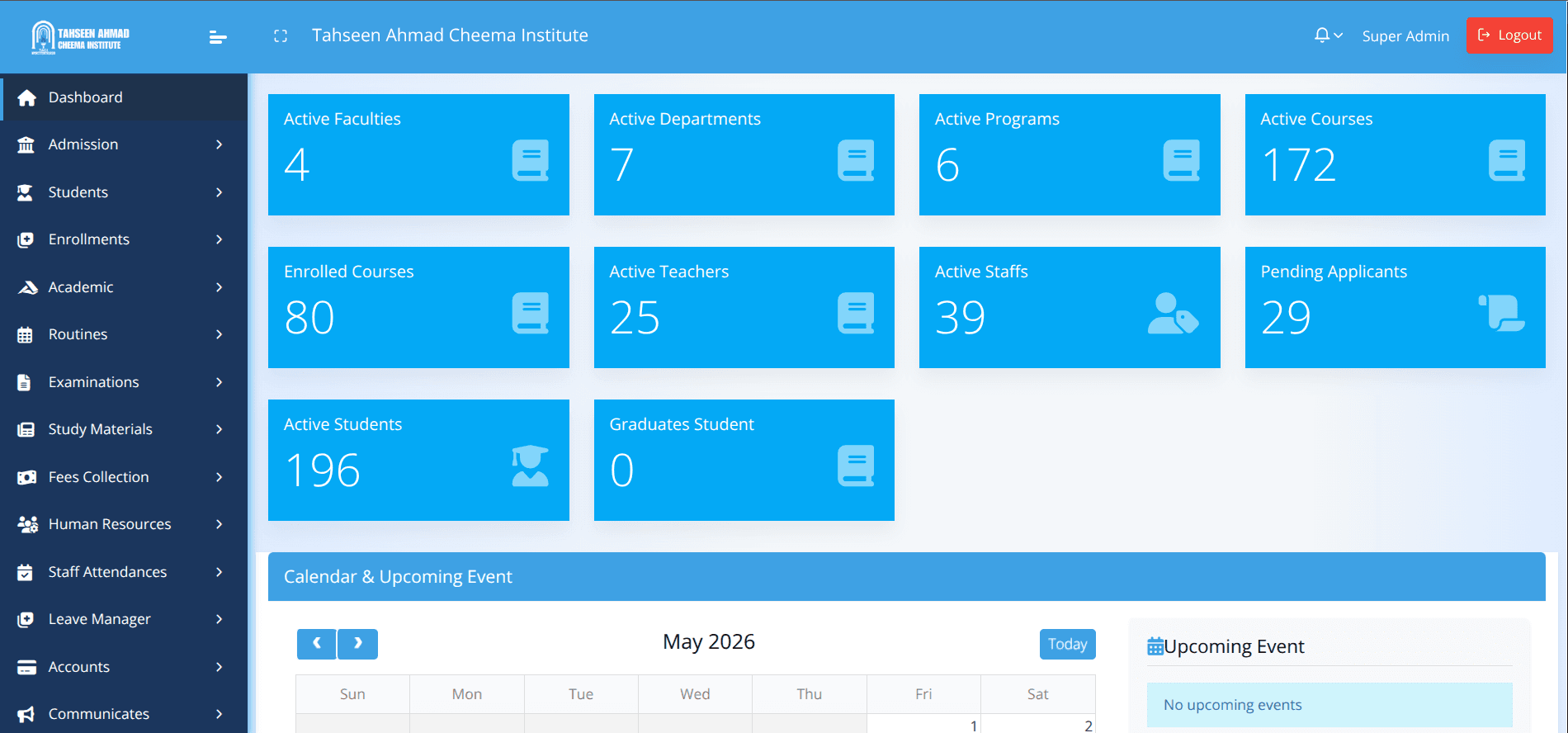Viewport: 1568px width, 733px height.
Task: Select Friday May 1 calendar cell
Action: pos(923,724)
